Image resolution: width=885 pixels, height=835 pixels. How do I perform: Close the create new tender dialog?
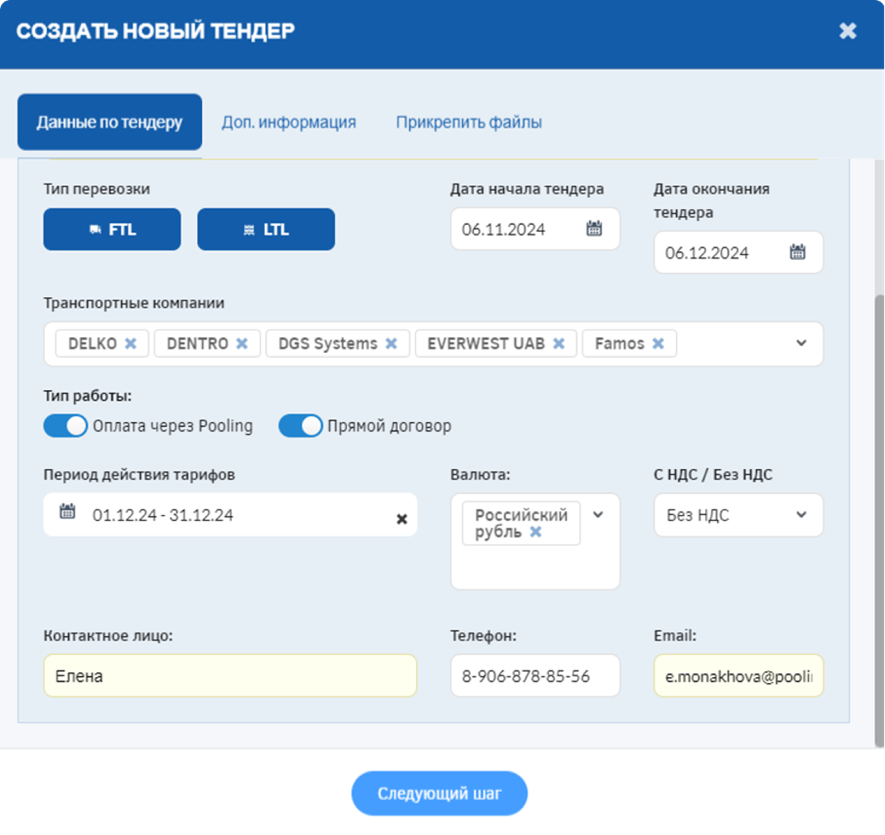[848, 30]
